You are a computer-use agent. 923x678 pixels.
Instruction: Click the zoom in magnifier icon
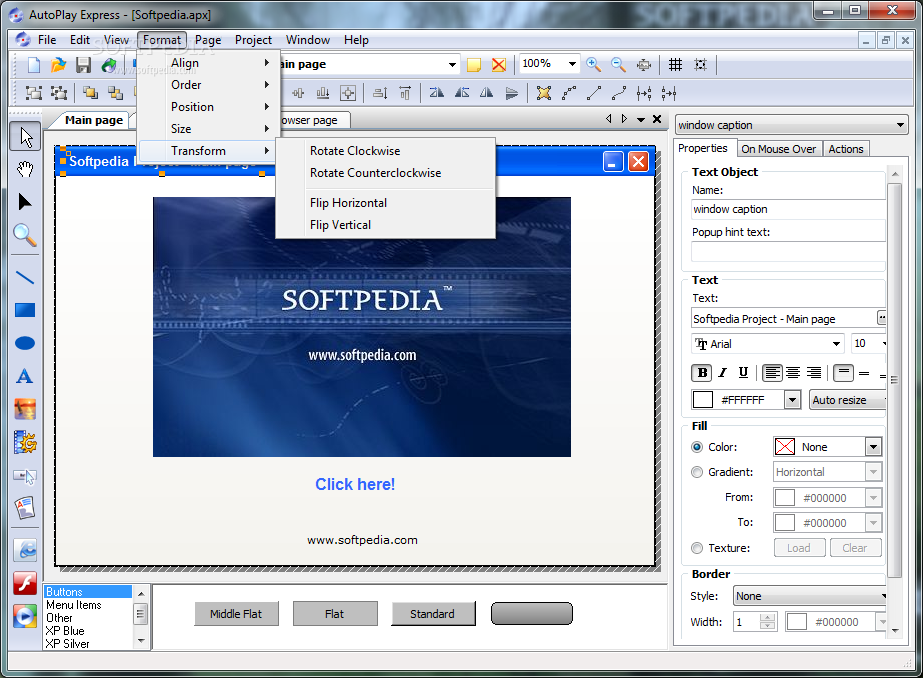[x=593, y=64]
